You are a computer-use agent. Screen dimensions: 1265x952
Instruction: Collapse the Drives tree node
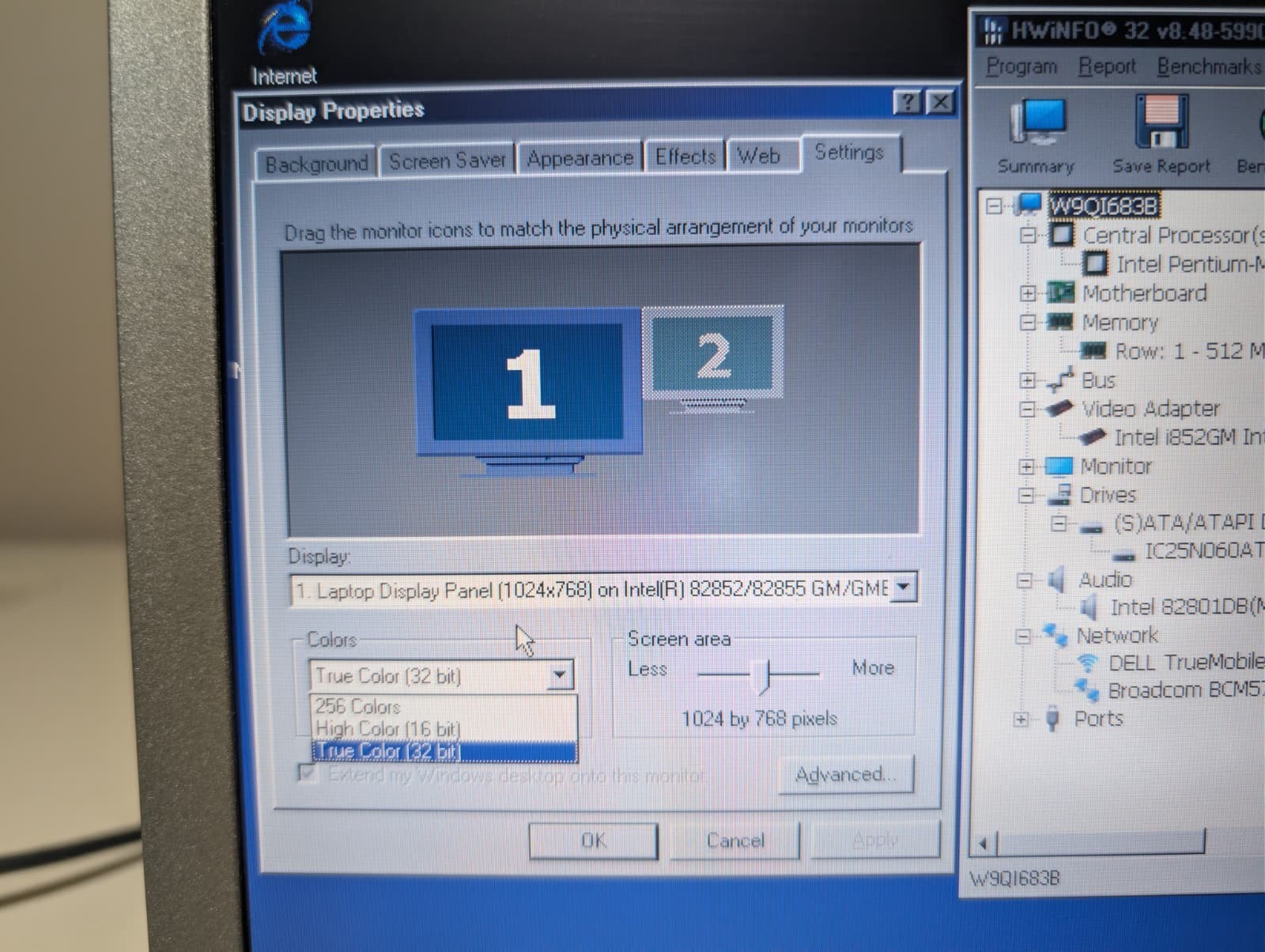coord(1026,496)
